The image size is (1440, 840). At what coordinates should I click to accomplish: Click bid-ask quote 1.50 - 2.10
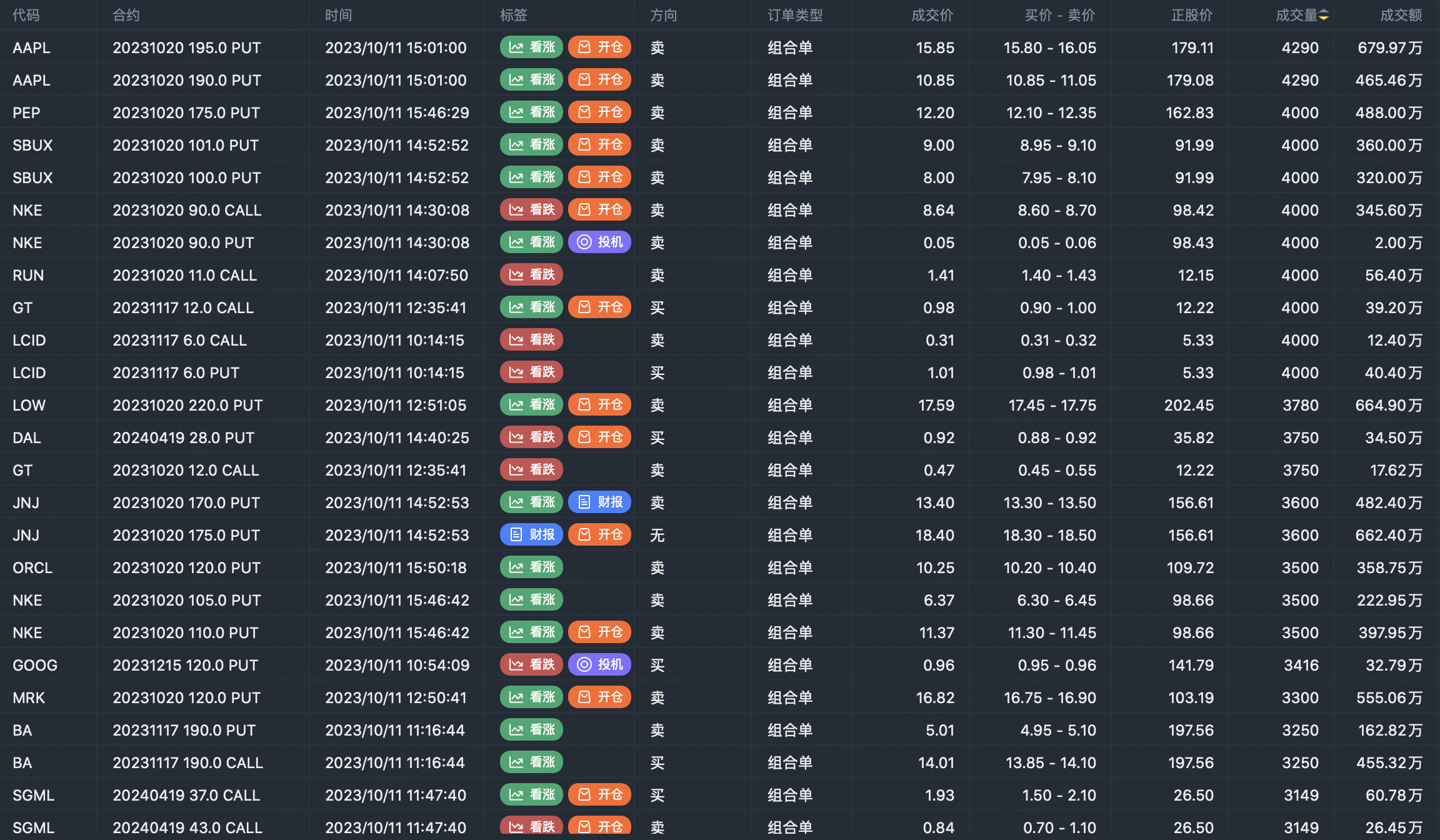coord(1059,795)
